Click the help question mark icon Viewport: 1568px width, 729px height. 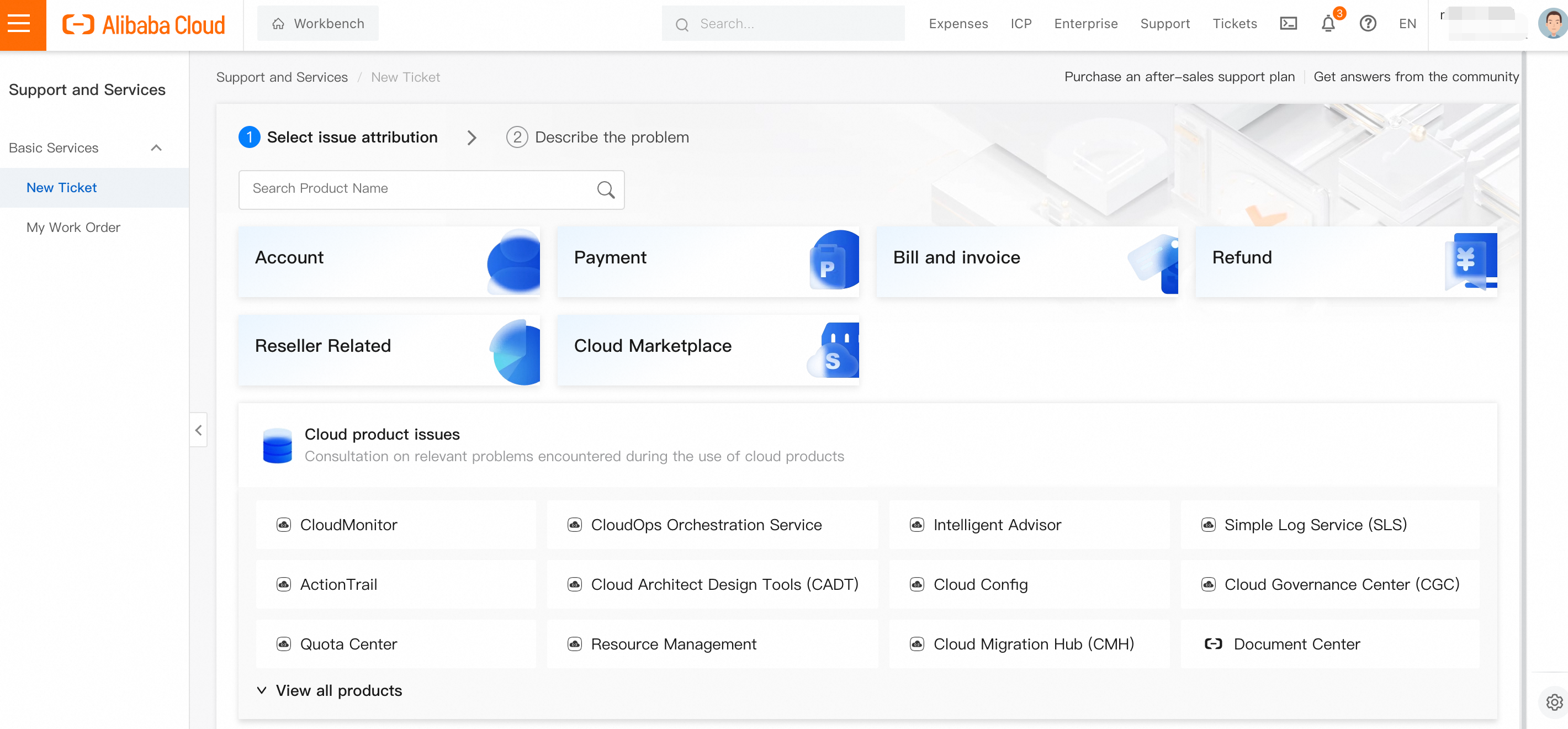coord(1367,24)
